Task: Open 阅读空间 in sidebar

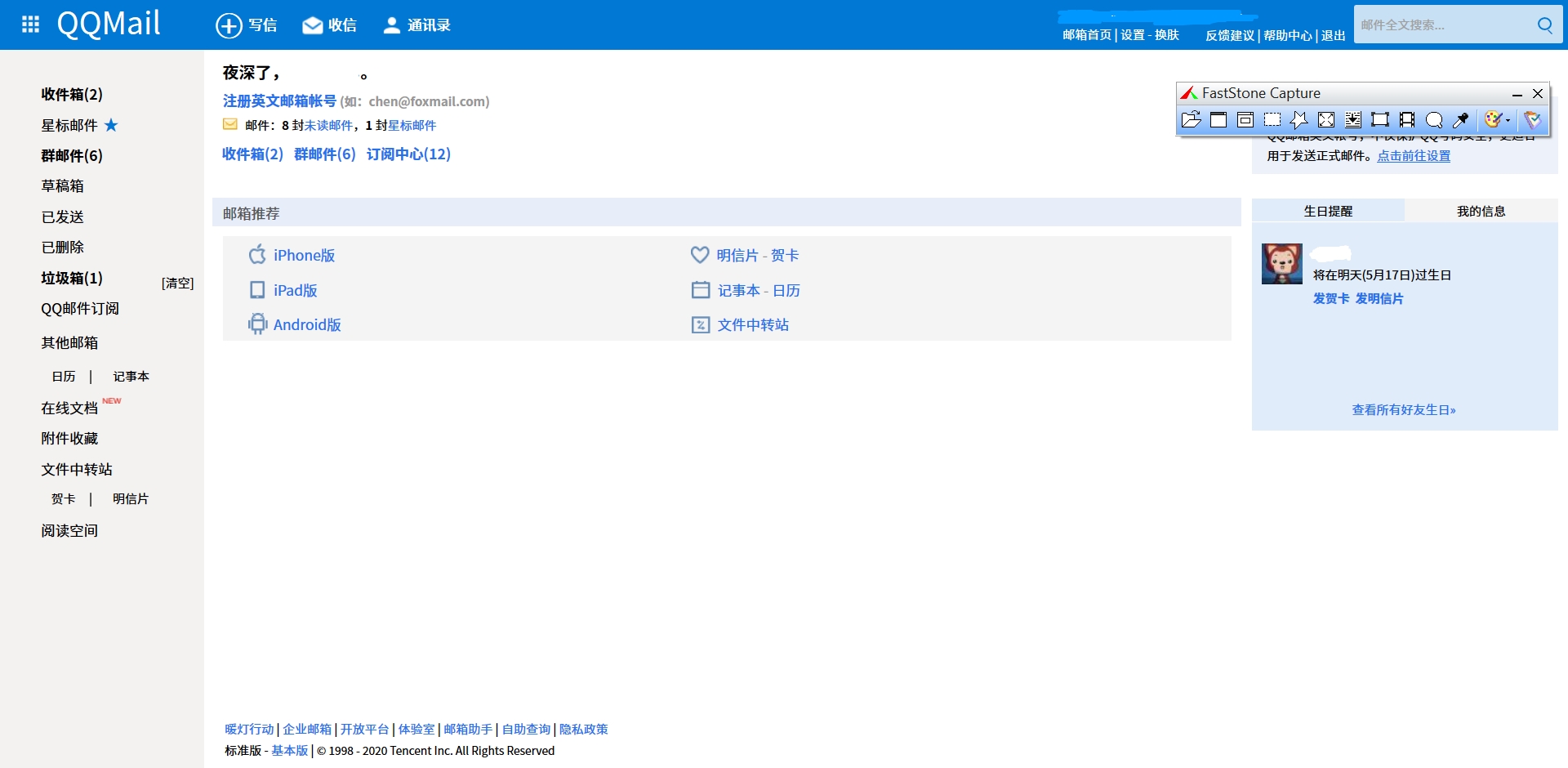Action: (x=69, y=530)
